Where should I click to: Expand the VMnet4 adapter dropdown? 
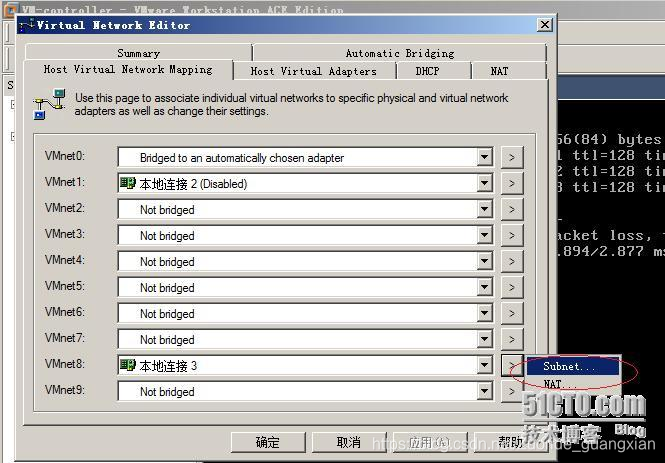click(x=484, y=262)
